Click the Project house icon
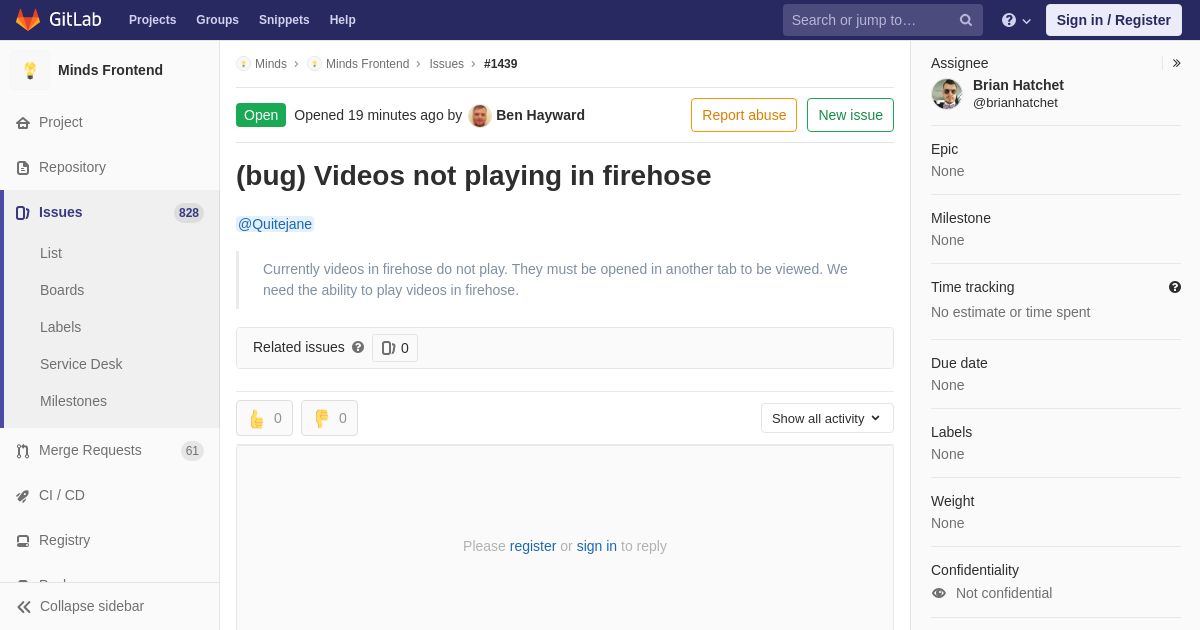The height and width of the screenshot is (630, 1200). (x=23, y=123)
